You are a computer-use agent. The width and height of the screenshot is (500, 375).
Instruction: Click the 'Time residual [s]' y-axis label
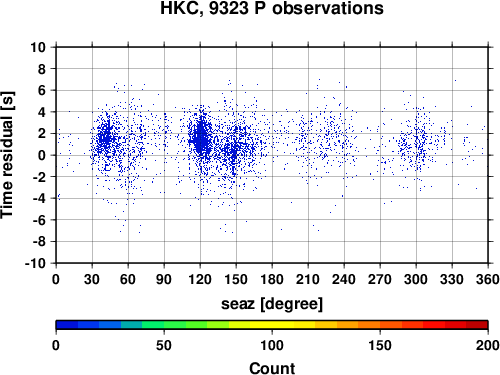click(7, 155)
